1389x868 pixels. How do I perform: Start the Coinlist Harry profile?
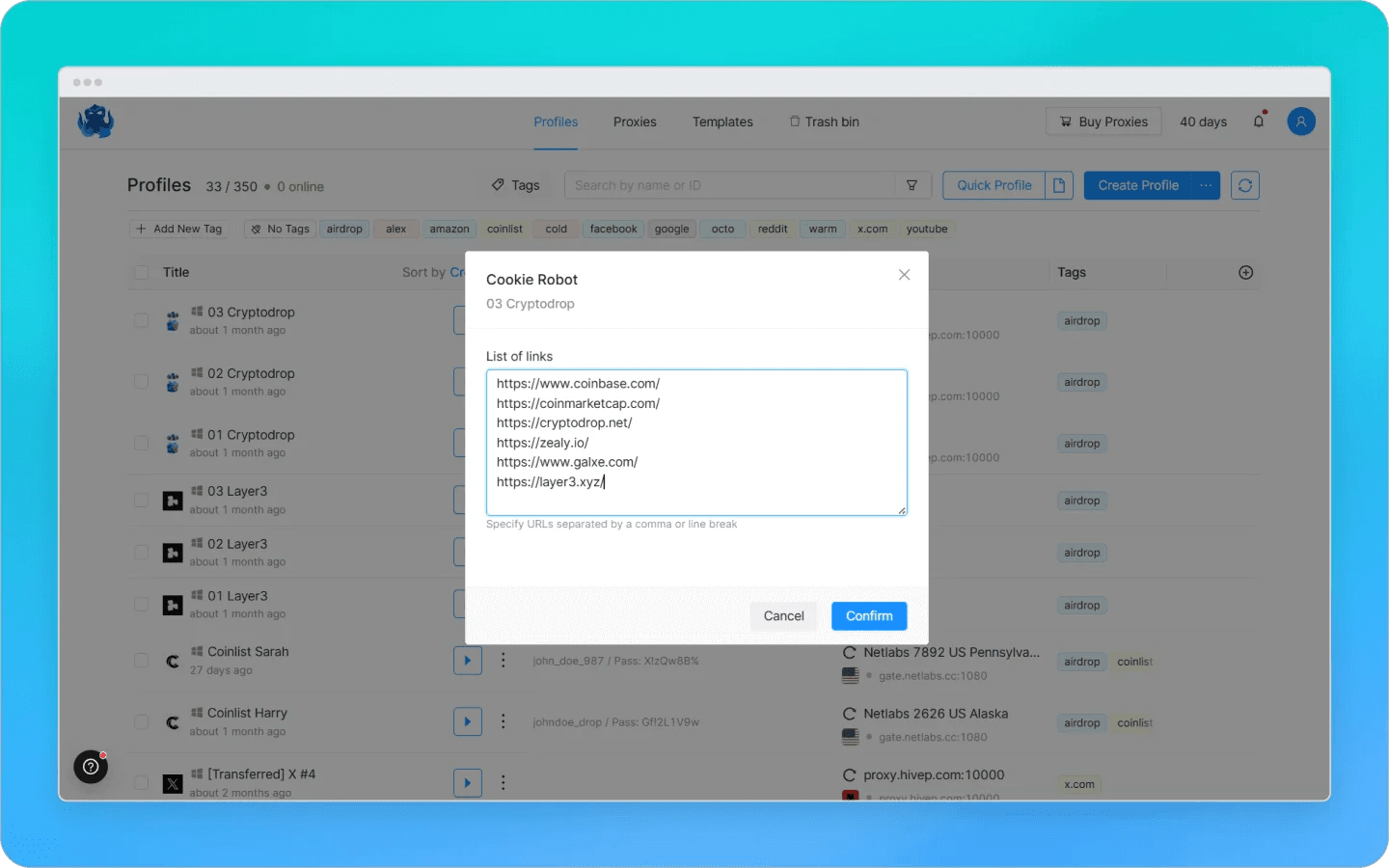click(468, 721)
